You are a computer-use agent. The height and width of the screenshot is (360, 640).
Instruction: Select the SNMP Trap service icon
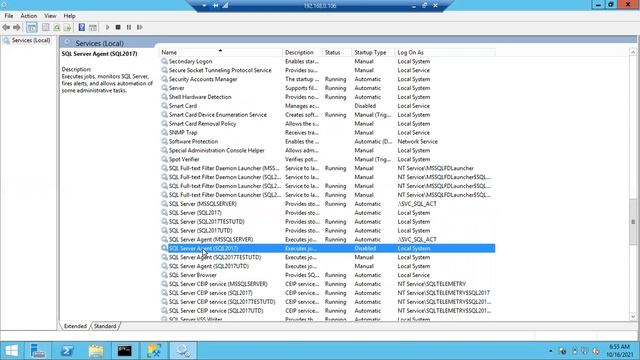click(164, 133)
